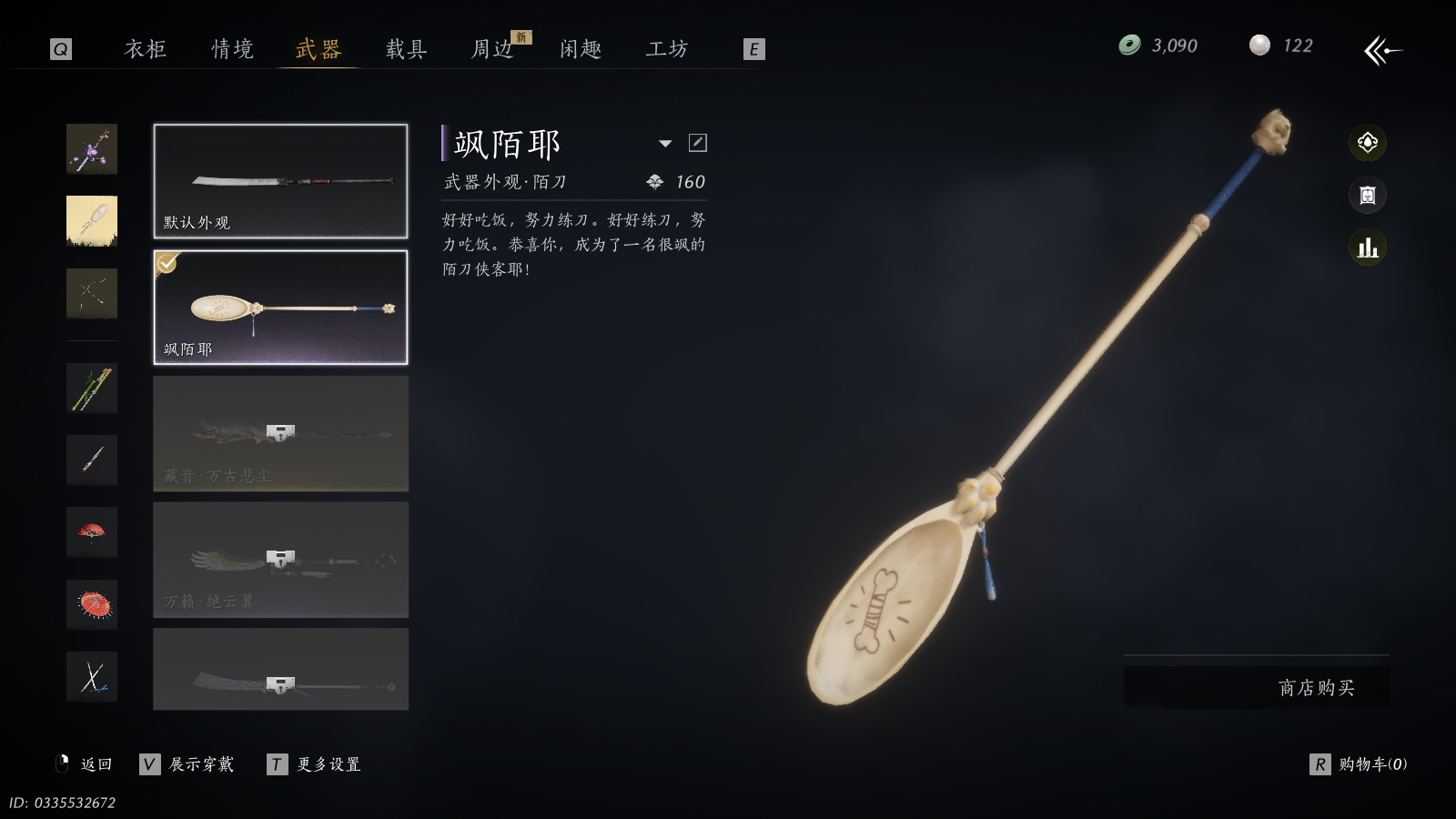Click the back arrow icon top right

pyautogui.click(x=1382, y=50)
